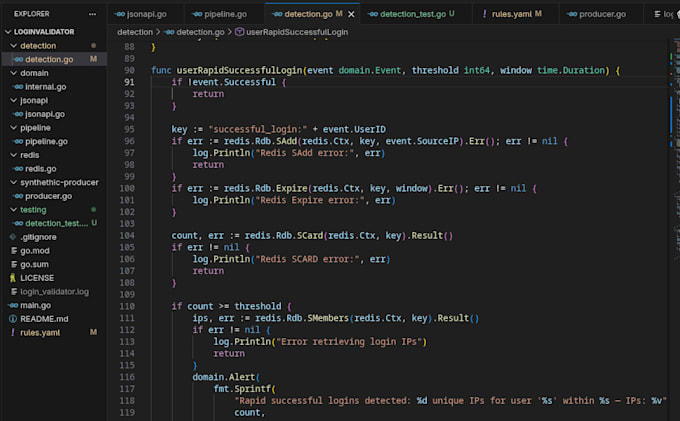The width and height of the screenshot is (680, 421).
Task: Click the userRapidSuccessfulLogin breadcrumb symbol
Action: tap(297, 32)
